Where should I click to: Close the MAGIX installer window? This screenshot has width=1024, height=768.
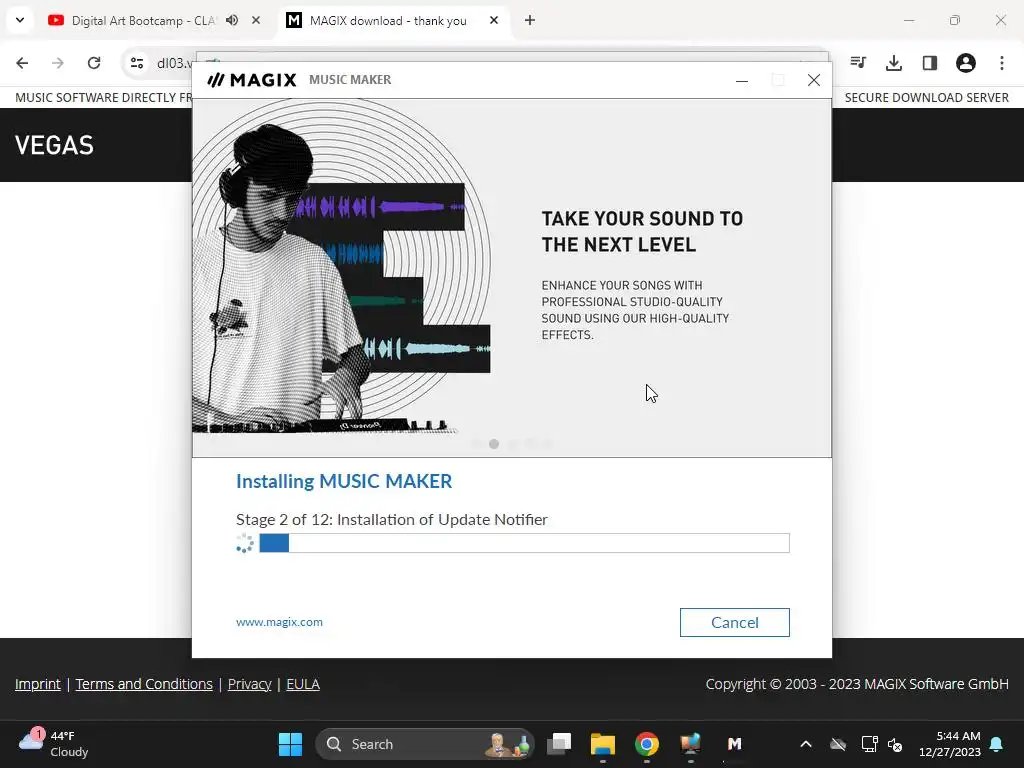tap(814, 80)
